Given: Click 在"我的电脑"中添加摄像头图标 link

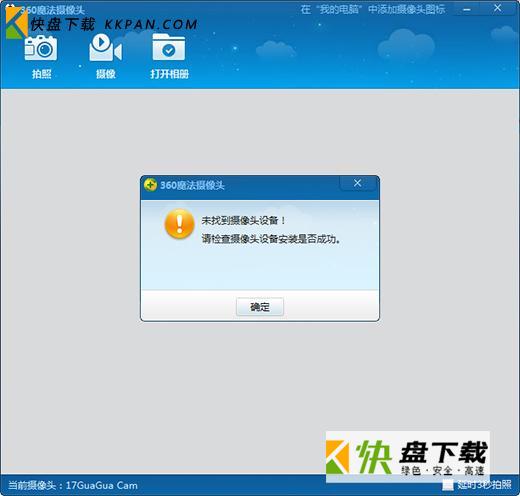Looking at the screenshot, I should [x=373, y=9].
